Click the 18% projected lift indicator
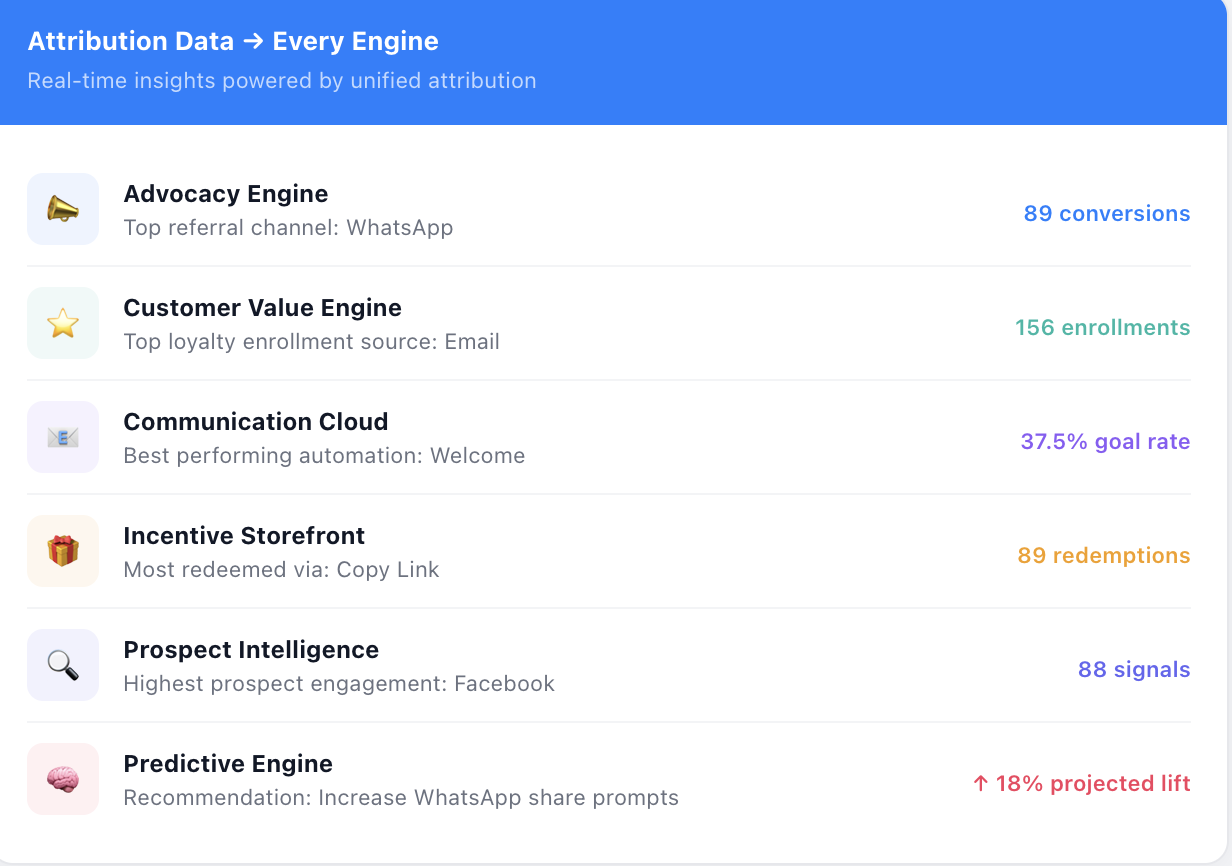The image size is (1232, 866). click(x=1081, y=783)
